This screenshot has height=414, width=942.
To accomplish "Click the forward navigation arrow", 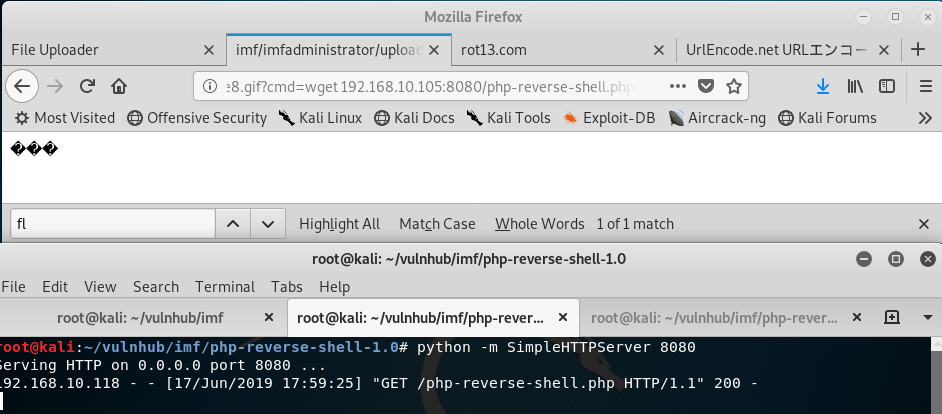I will pyautogui.click(x=55, y=87).
